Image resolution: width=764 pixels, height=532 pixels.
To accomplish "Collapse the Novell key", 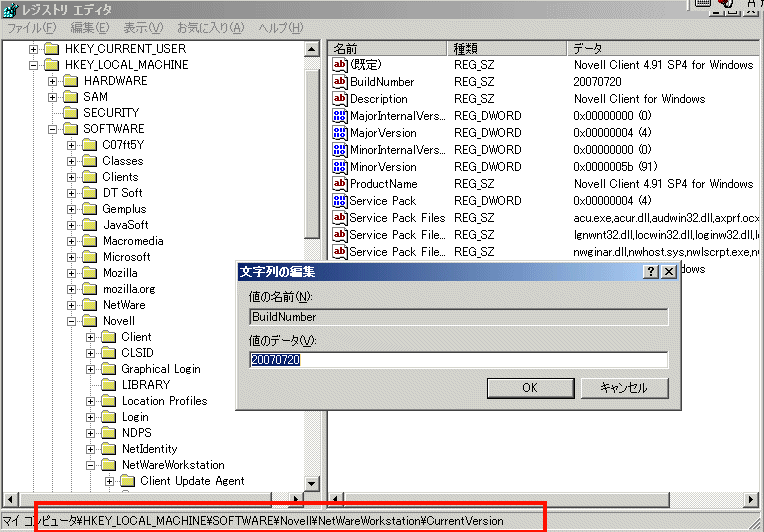I will click(x=71, y=321).
